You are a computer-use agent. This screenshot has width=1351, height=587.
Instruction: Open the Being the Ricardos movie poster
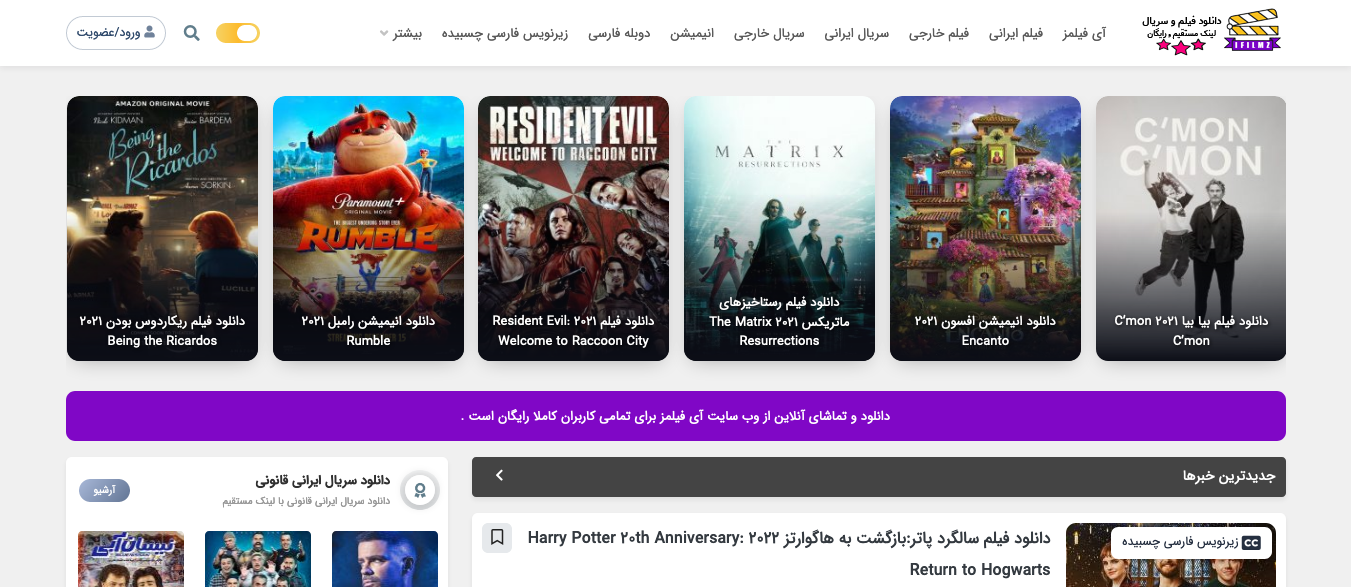(162, 228)
